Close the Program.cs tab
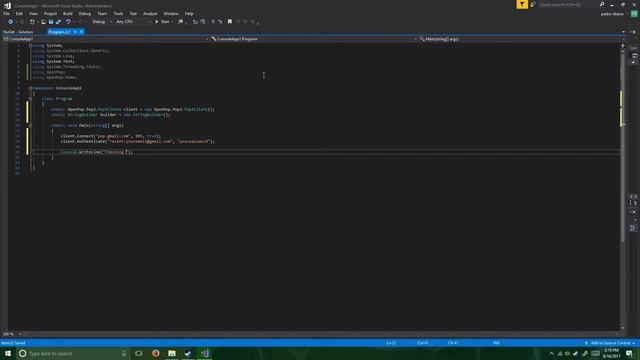Image resolution: width=640 pixels, height=360 pixels. tap(81, 32)
